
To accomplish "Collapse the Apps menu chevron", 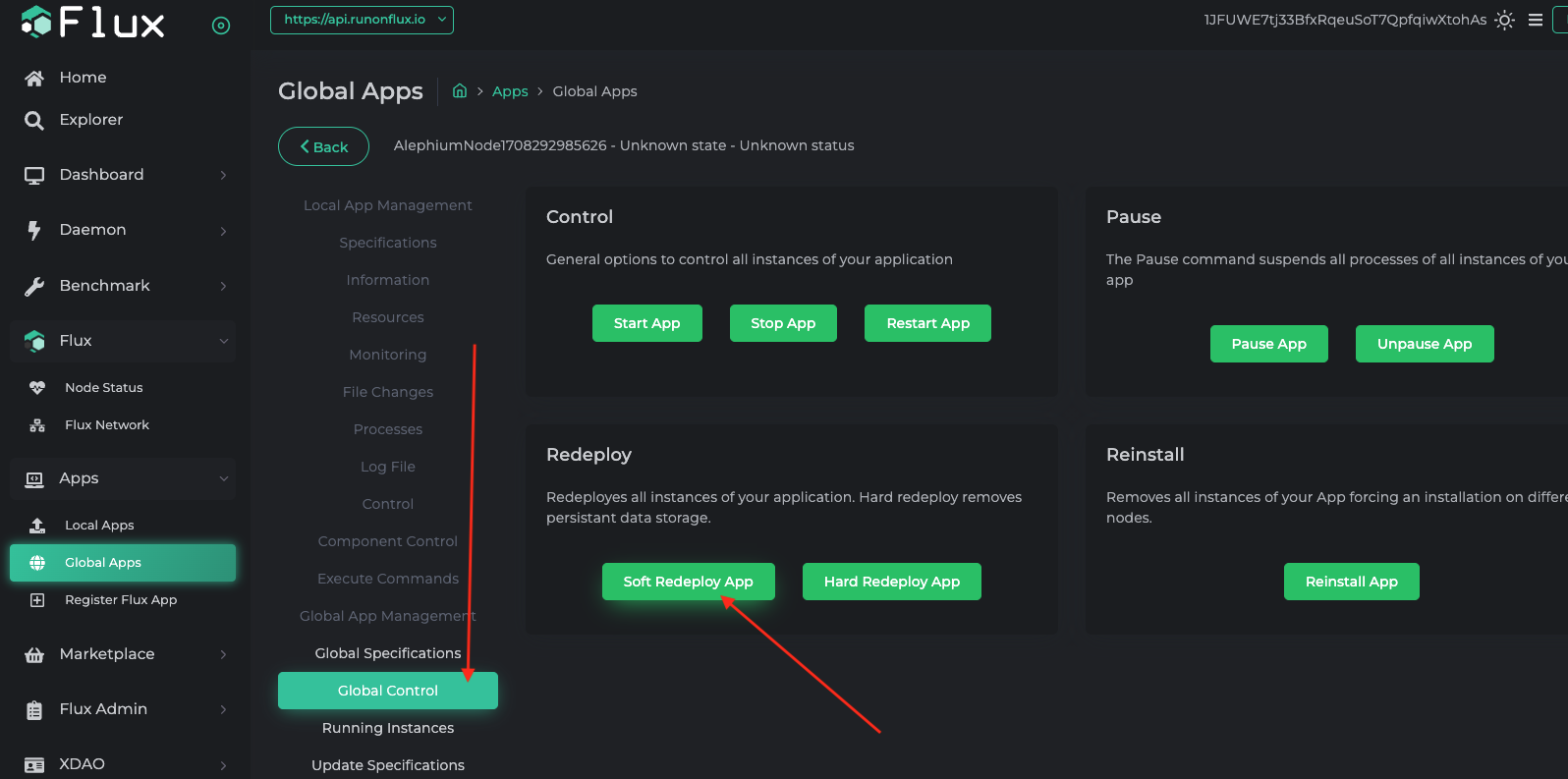I will 223,478.
